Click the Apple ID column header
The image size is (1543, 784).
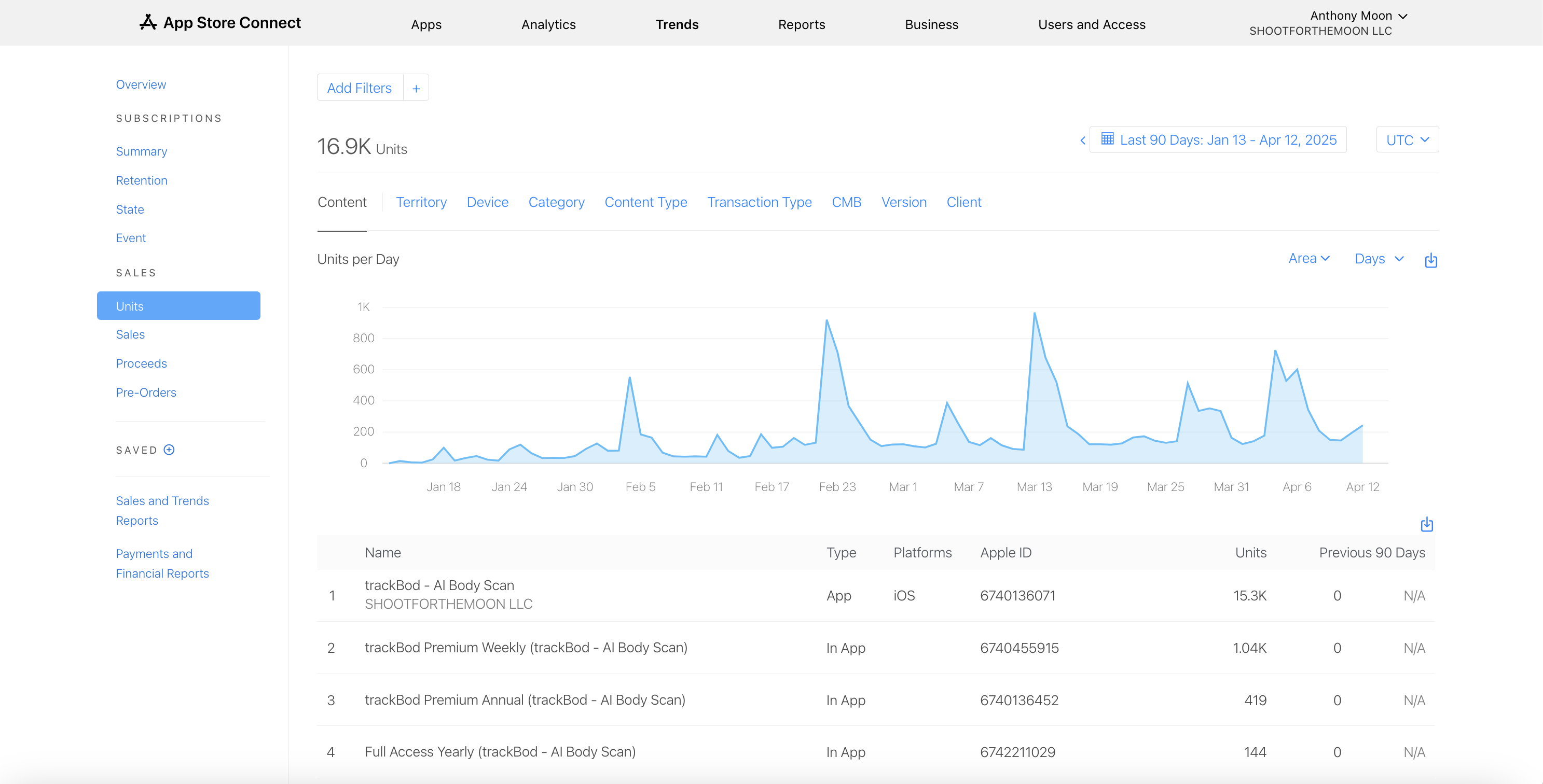(1005, 552)
